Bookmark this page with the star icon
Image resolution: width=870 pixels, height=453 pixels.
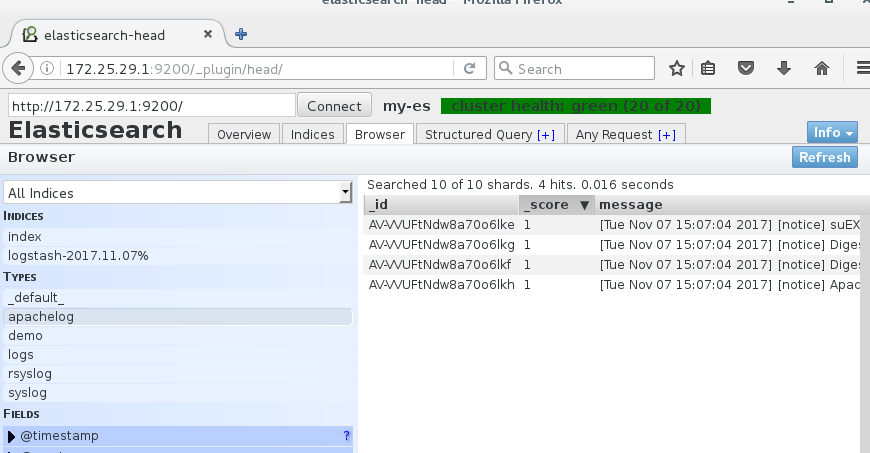(x=676, y=68)
